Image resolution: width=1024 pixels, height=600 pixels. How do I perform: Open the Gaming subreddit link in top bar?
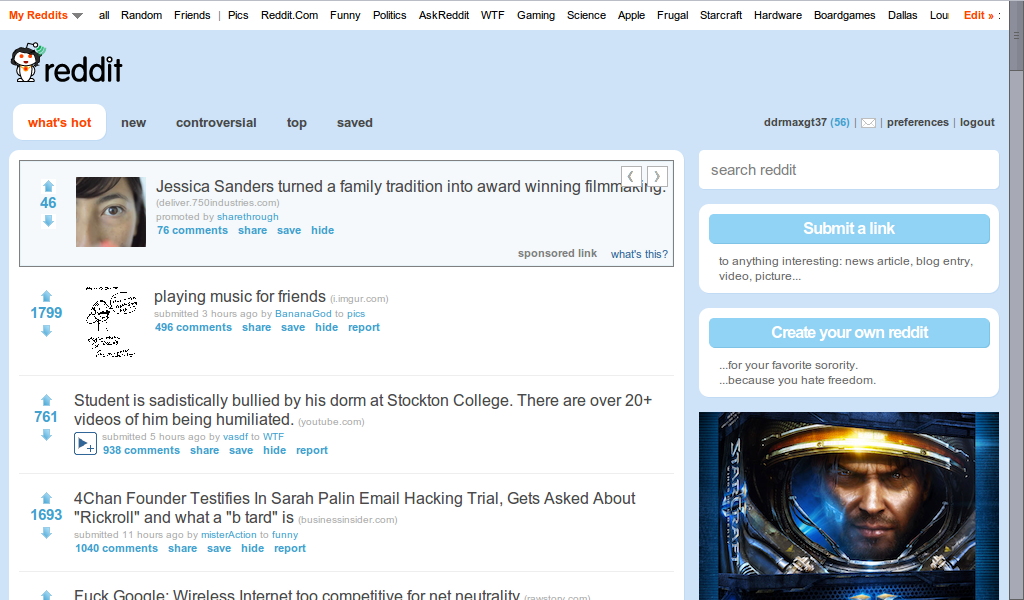(536, 15)
